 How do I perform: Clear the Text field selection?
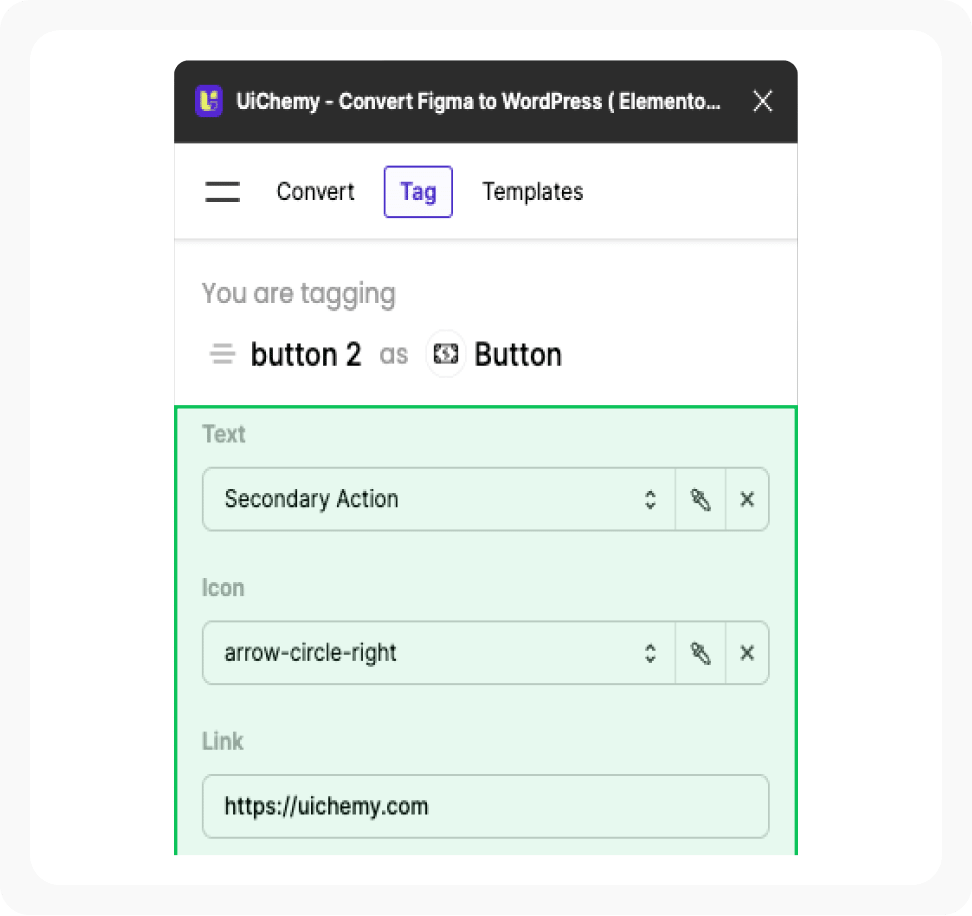pyautogui.click(x=748, y=499)
